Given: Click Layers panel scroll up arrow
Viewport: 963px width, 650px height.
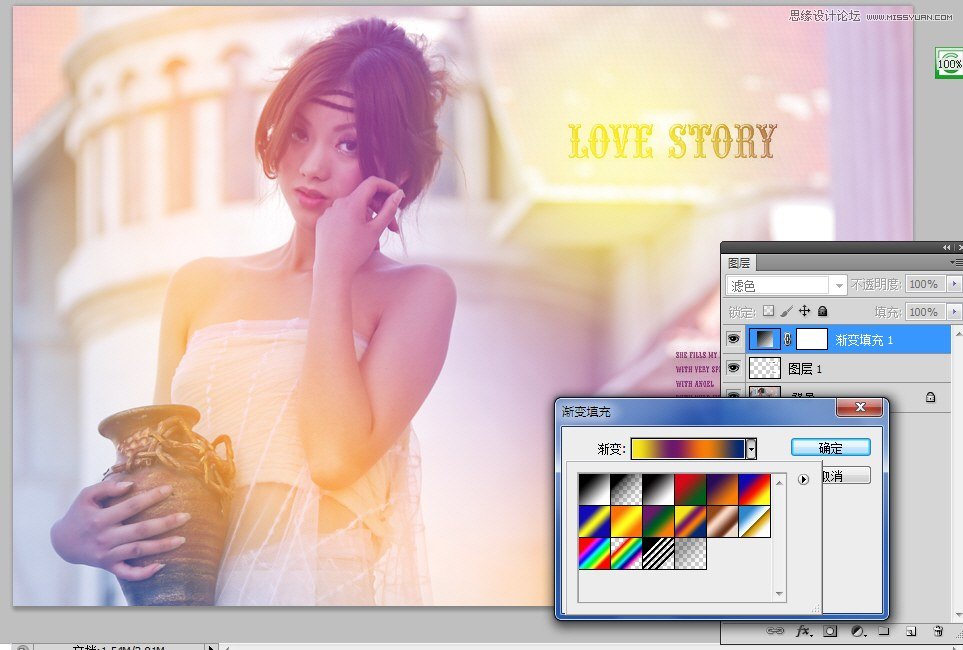Looking at the screenshot, I should pos(957,334).
